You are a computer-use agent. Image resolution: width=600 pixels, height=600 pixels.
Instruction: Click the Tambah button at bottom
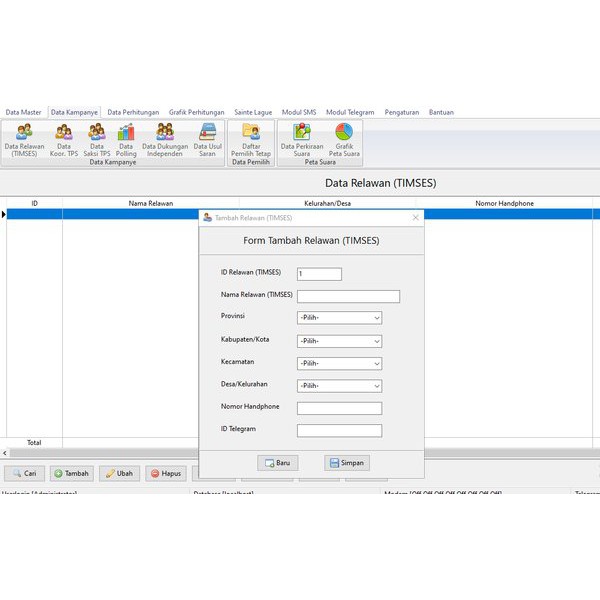pyautogui.click(x=71, y=473)
